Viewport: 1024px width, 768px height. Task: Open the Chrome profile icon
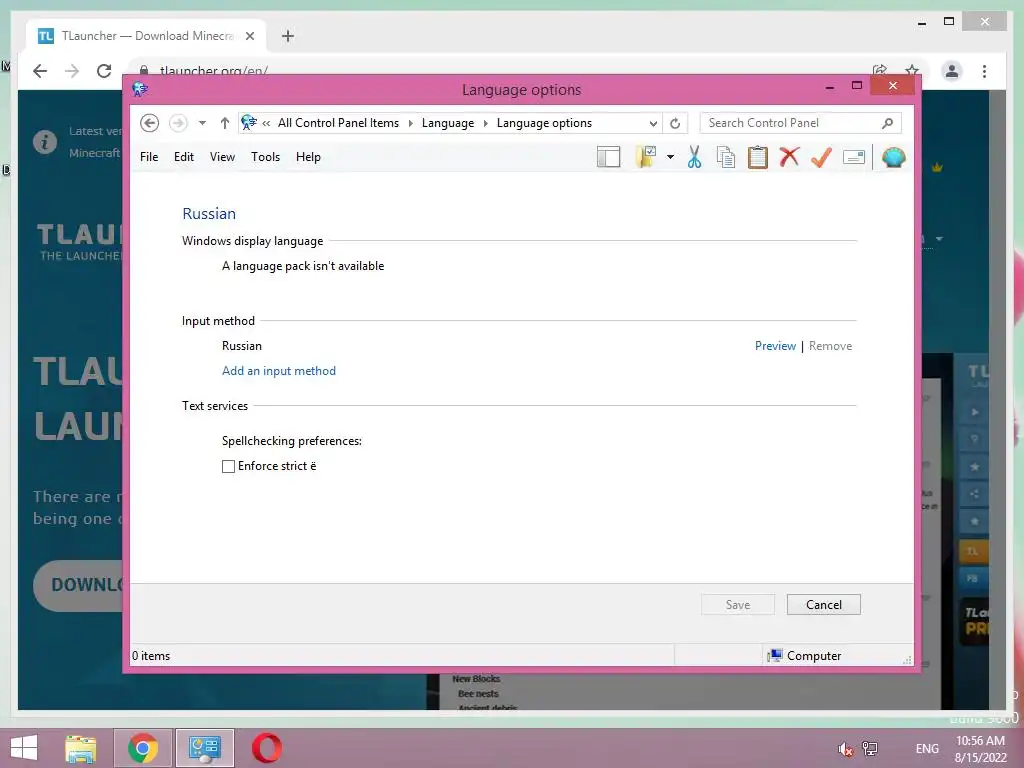point(952,71)
